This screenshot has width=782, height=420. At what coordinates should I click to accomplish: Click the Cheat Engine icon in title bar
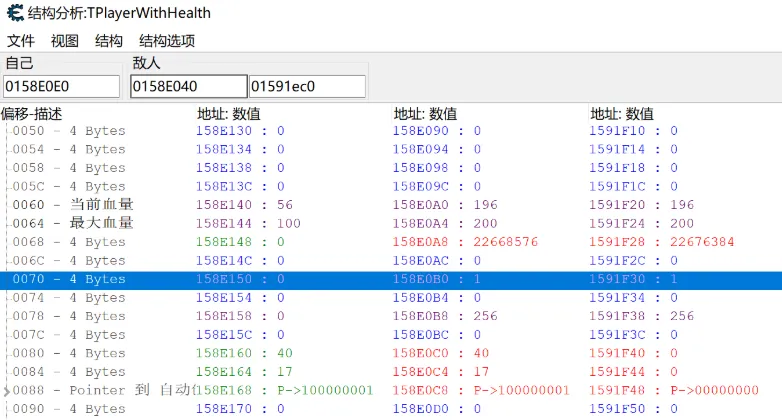[x=15, y=13]
